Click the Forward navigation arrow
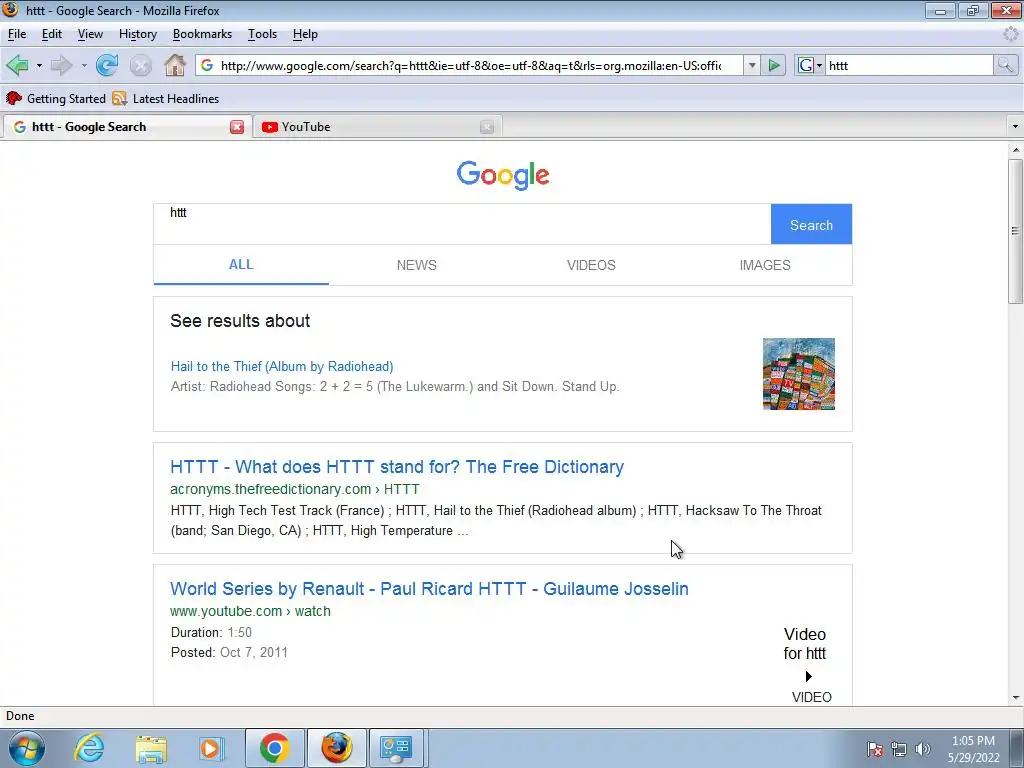 point(61,65)
